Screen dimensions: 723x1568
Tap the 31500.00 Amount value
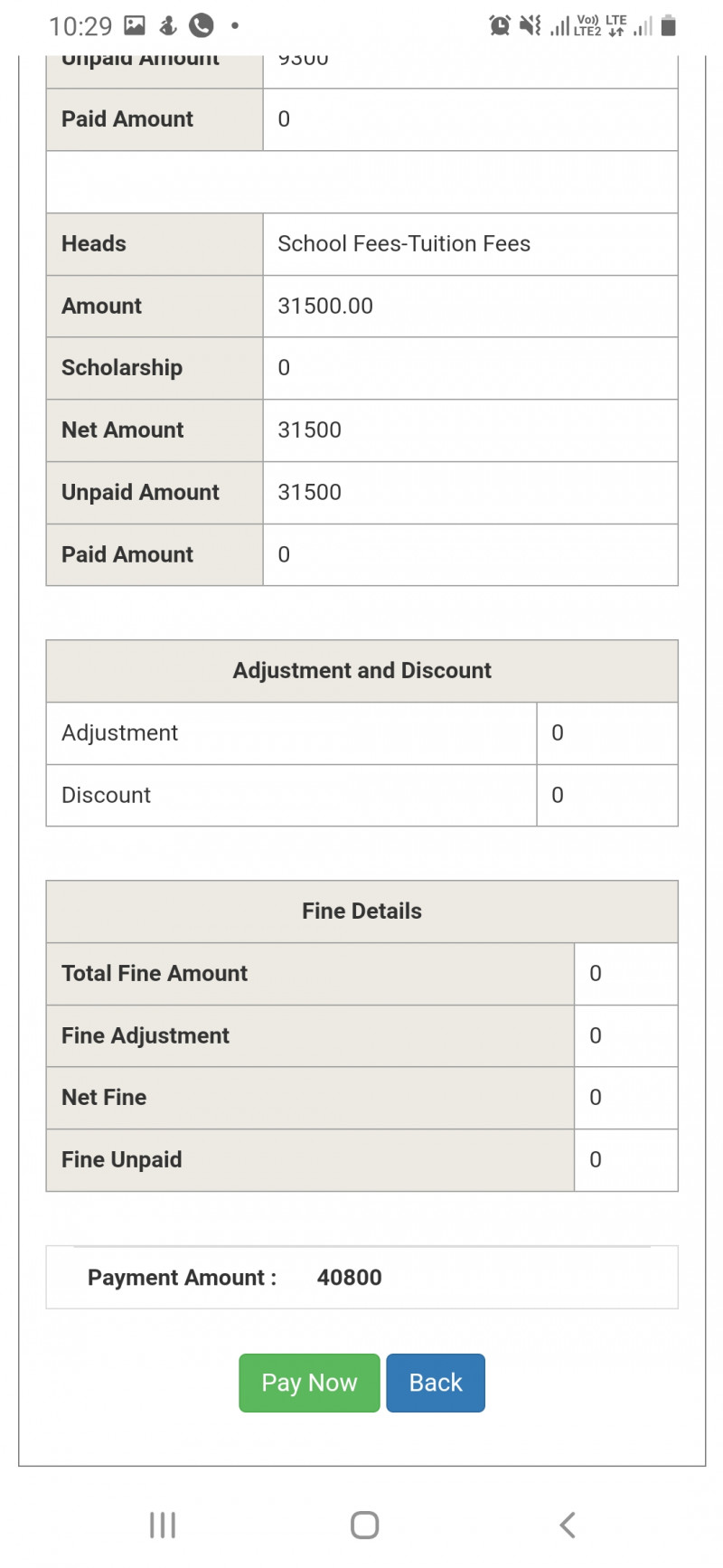point(325,307)
